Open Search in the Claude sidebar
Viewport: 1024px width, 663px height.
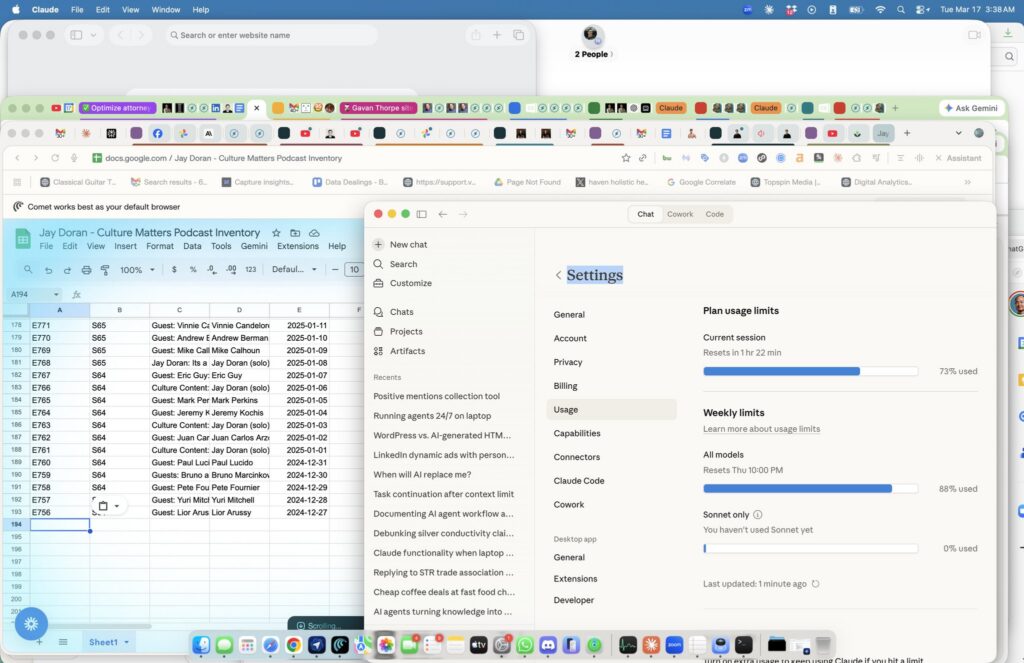coord(403,264)
